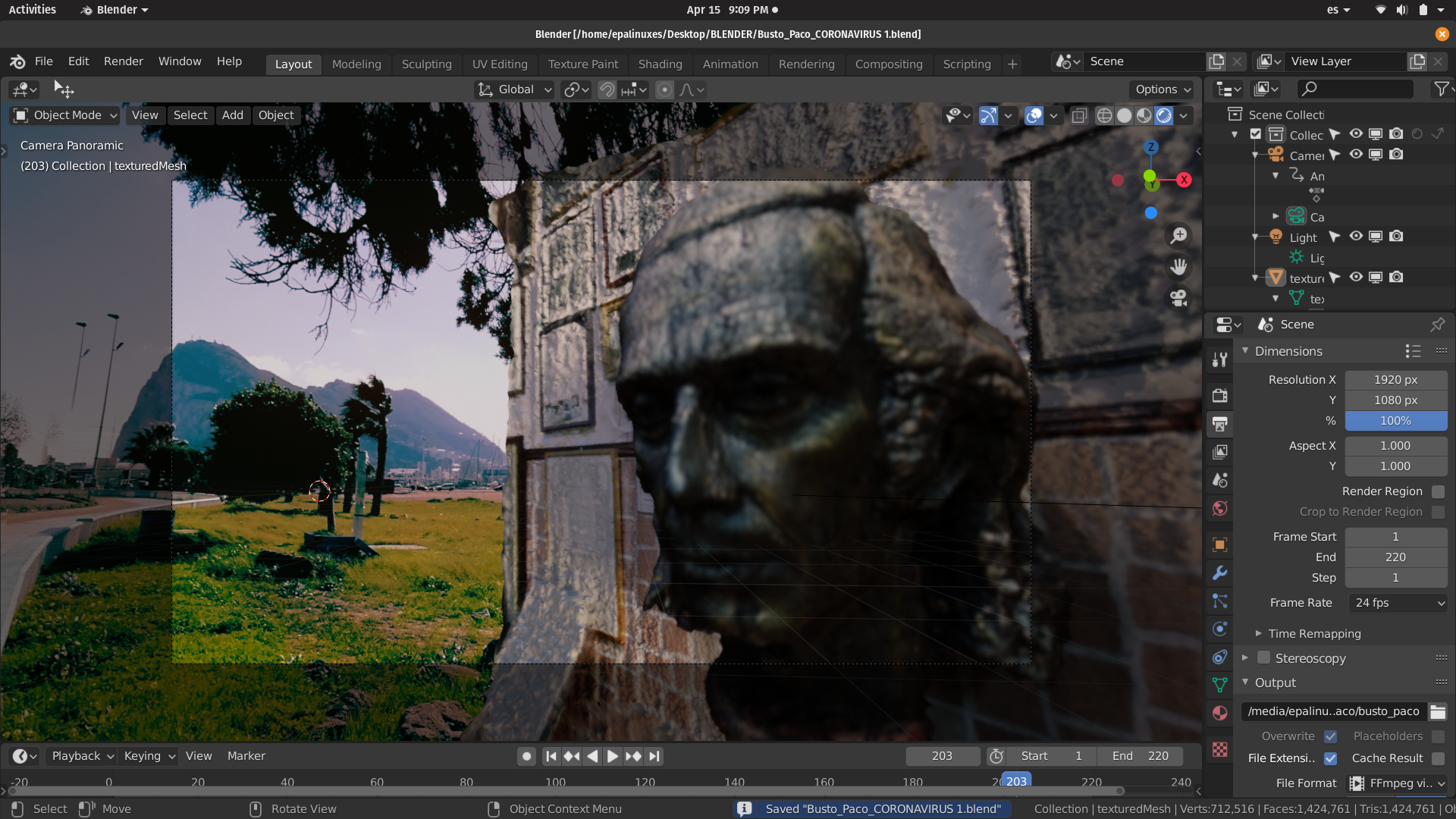Toggle X-ray viewport shading mode
This screenshot has width=1456, height=819.
coord(1080,115)
